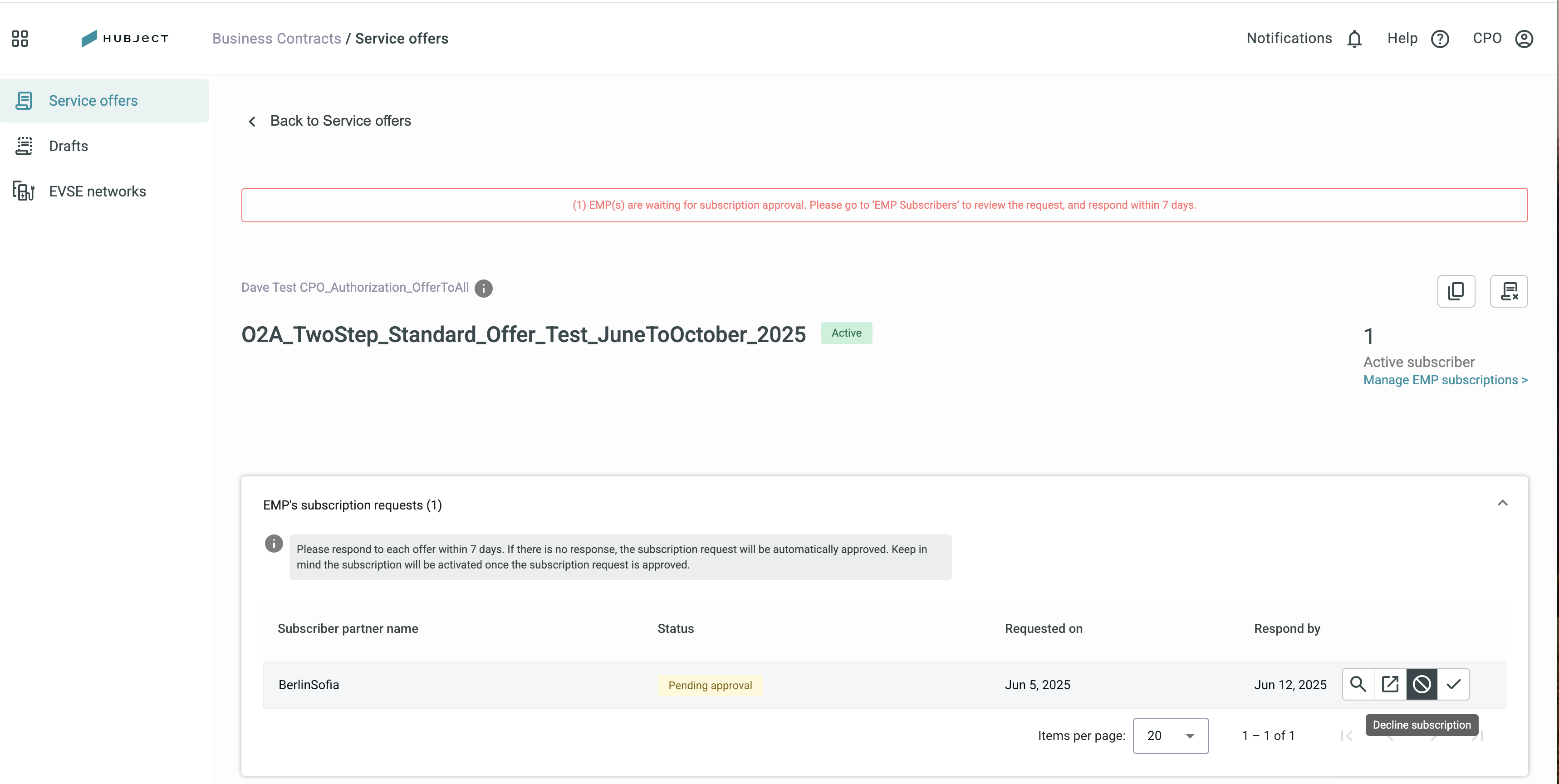Click the Notifications label in header
This screenshot has width=1559, height=784.
coord(1289,38)
